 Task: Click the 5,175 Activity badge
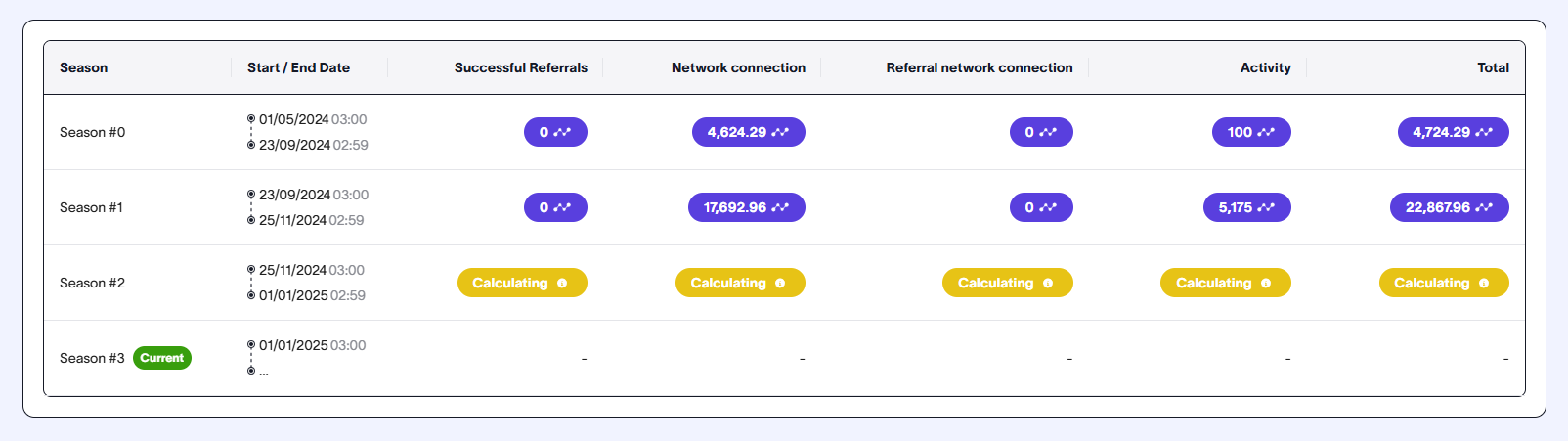1247,207
